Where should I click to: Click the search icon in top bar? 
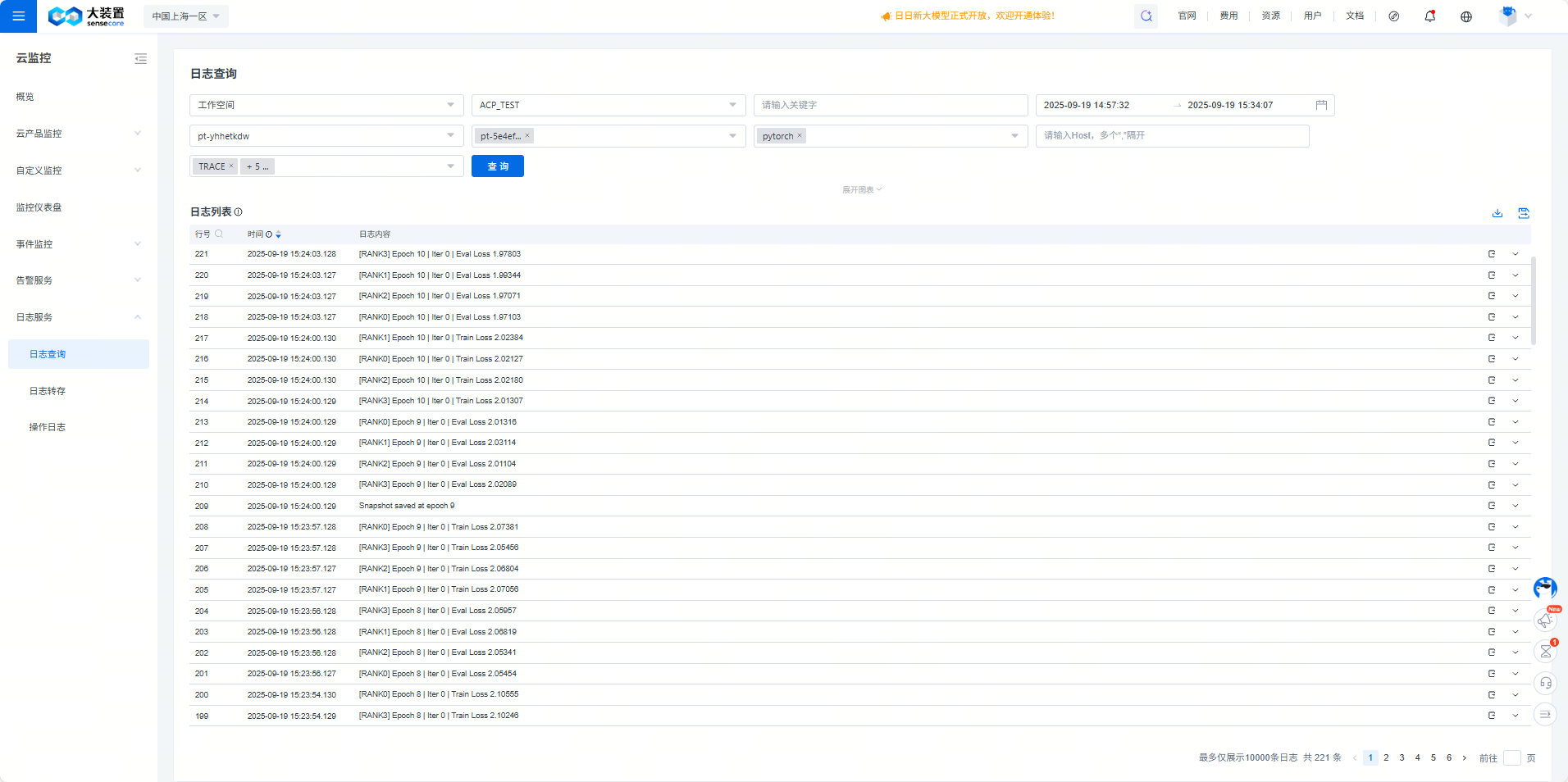tap(1146, 16)
